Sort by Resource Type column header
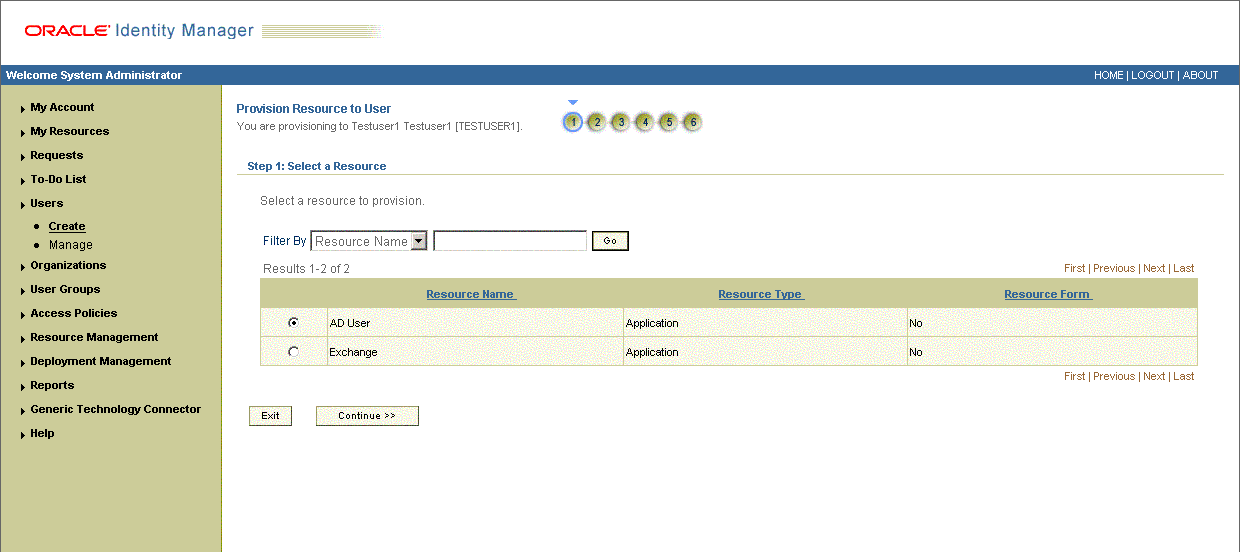Image resolution: width=1240 pixels, height=552 pixels. click(761, 294)
